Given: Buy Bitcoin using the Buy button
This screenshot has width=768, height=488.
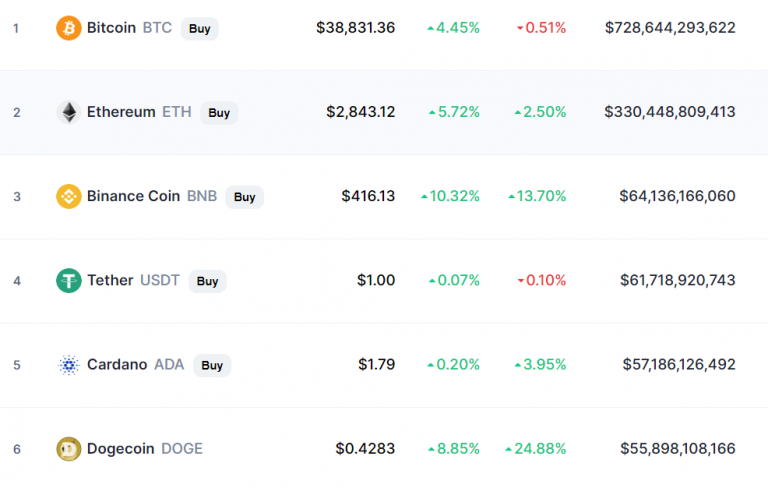Looking at the screenshot, I should (x=200, y=29).
